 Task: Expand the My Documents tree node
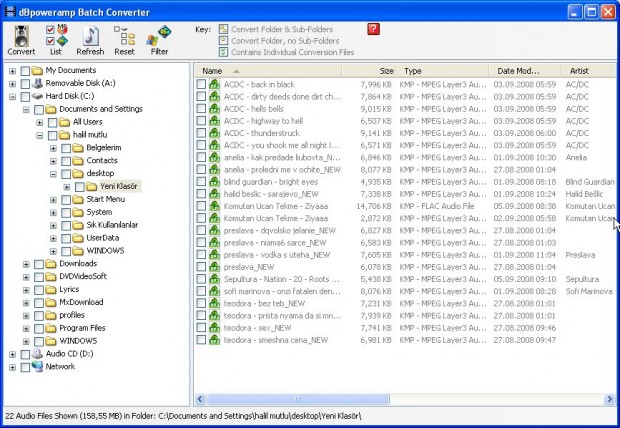tap(13, 71)
